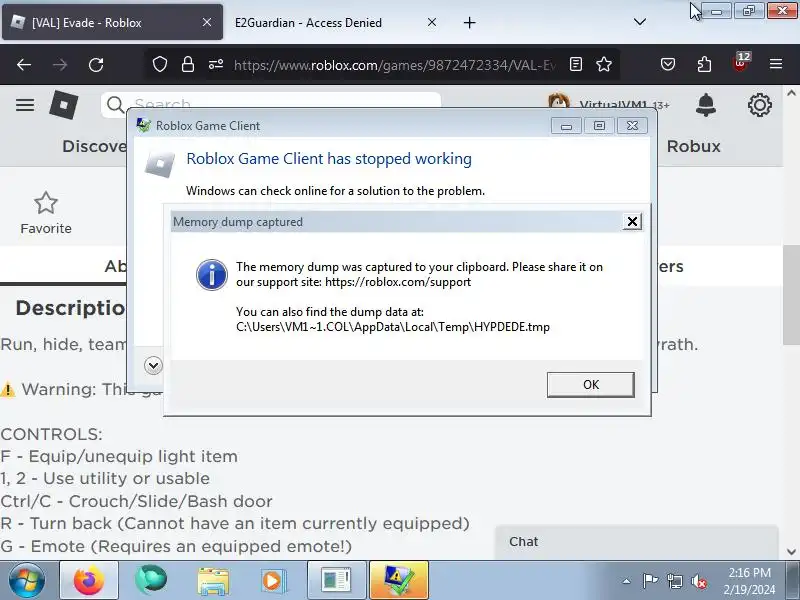
Task: Open the green sphere app in taskbar
Action: 151,580
